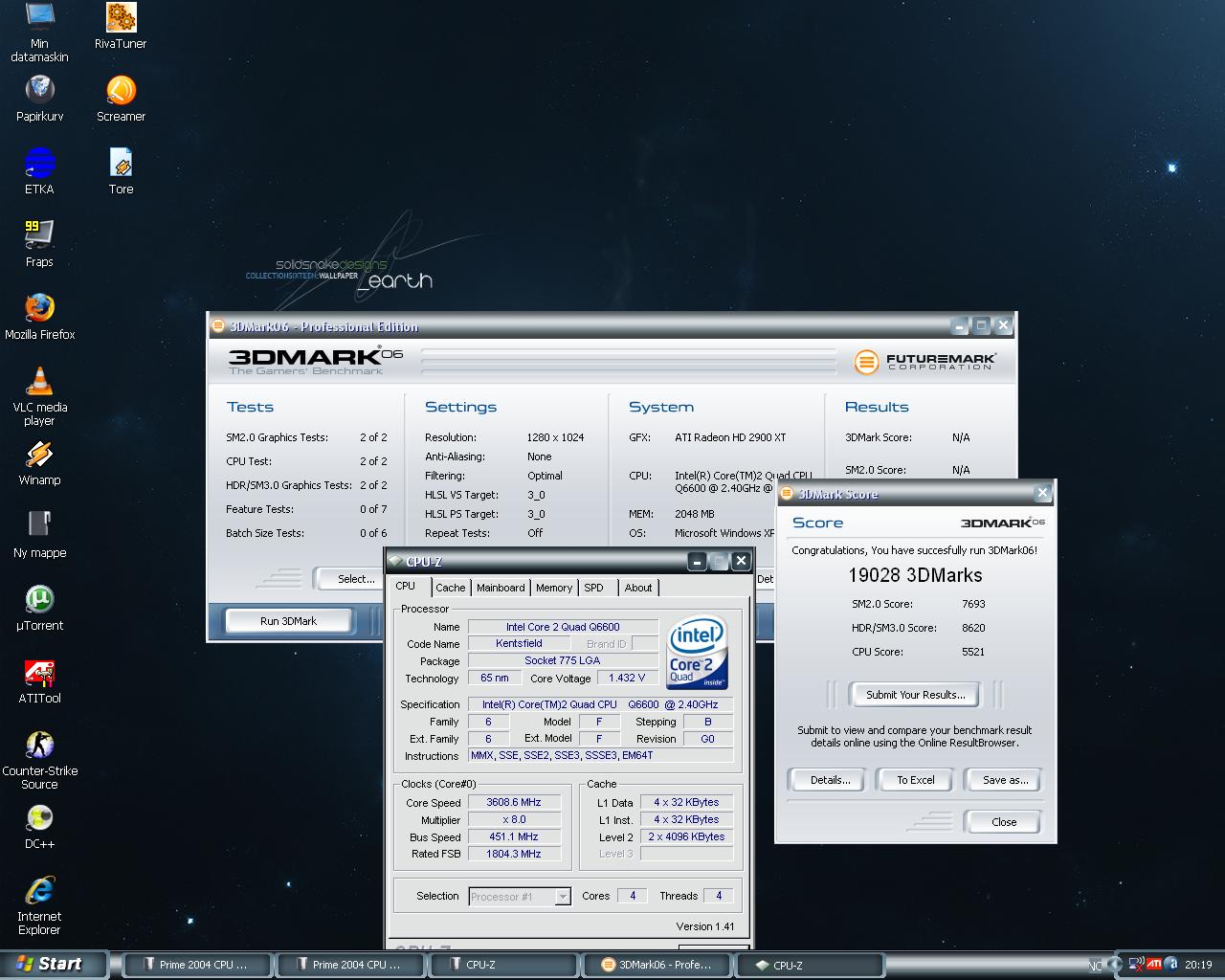Open the Mainboard tab in CPU-Z
The image size is (1225, 980).
tap(501, 588)
